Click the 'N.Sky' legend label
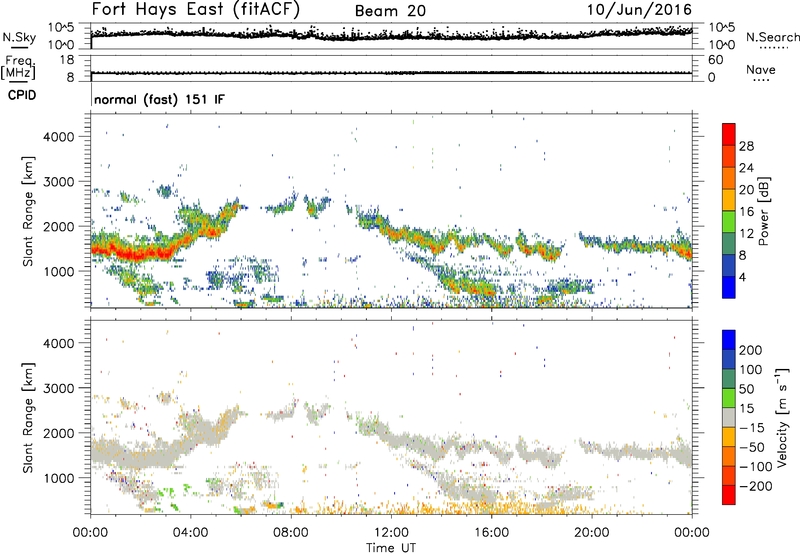800x554 pixels. tap(19, 37)
